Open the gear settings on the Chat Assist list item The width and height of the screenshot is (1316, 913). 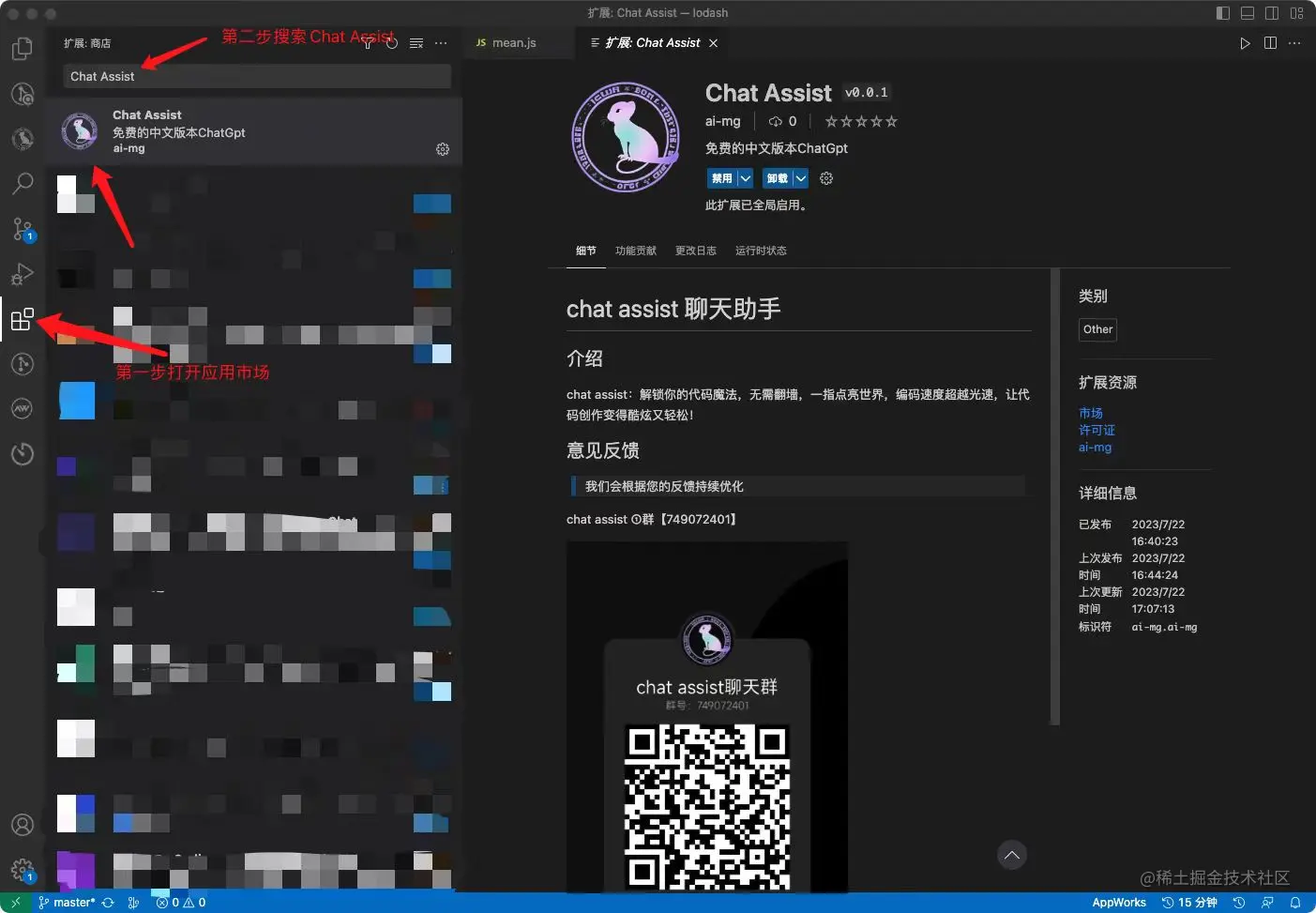442,148
